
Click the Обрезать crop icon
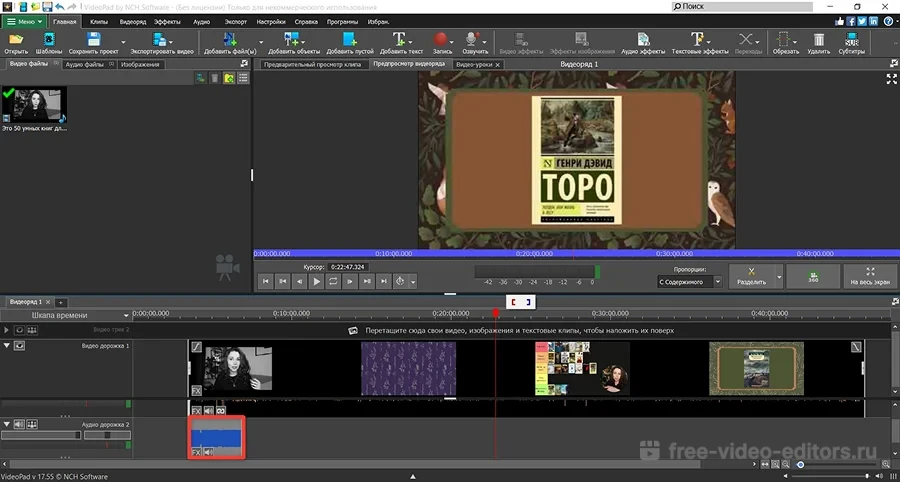click(x=782, y=39)
